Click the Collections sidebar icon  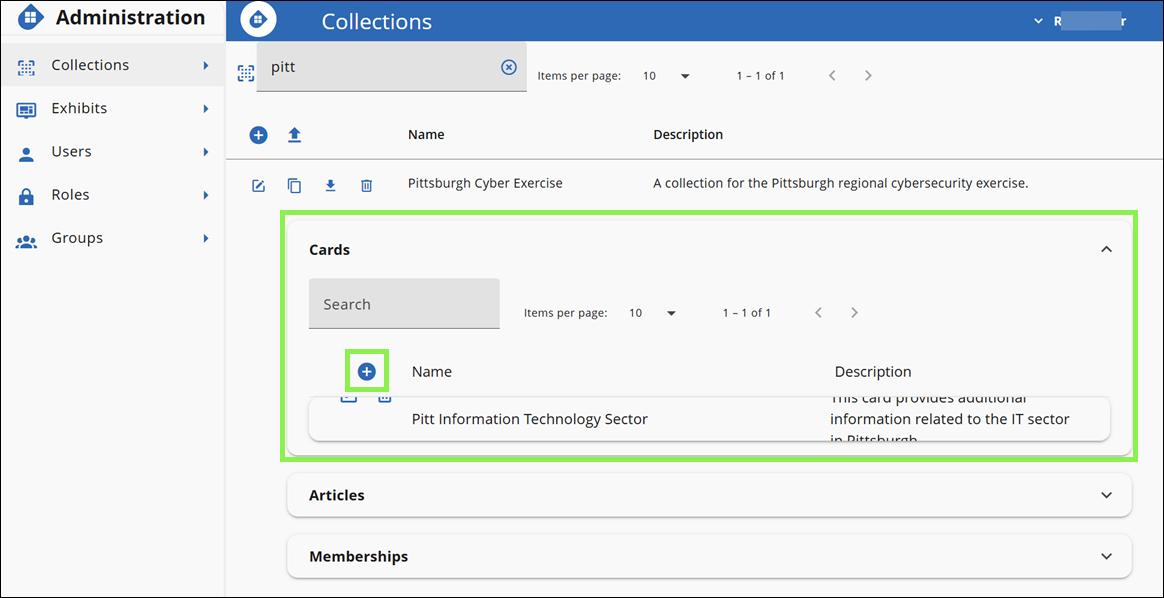click(26, 67)
